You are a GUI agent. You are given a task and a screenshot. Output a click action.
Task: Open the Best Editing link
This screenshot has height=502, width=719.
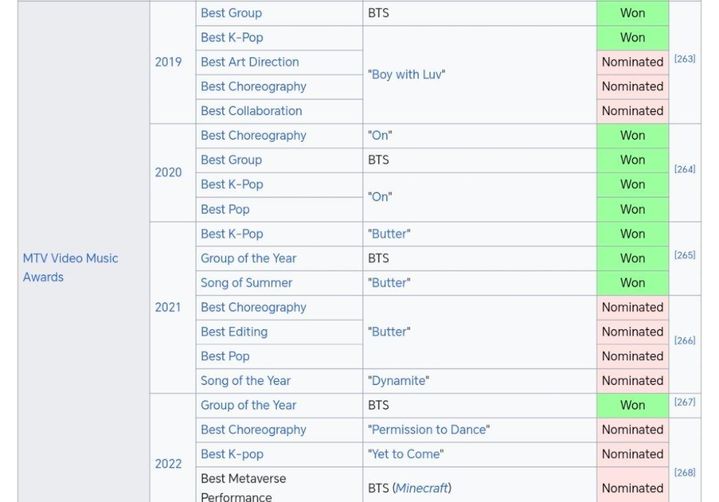coord(234,332)
